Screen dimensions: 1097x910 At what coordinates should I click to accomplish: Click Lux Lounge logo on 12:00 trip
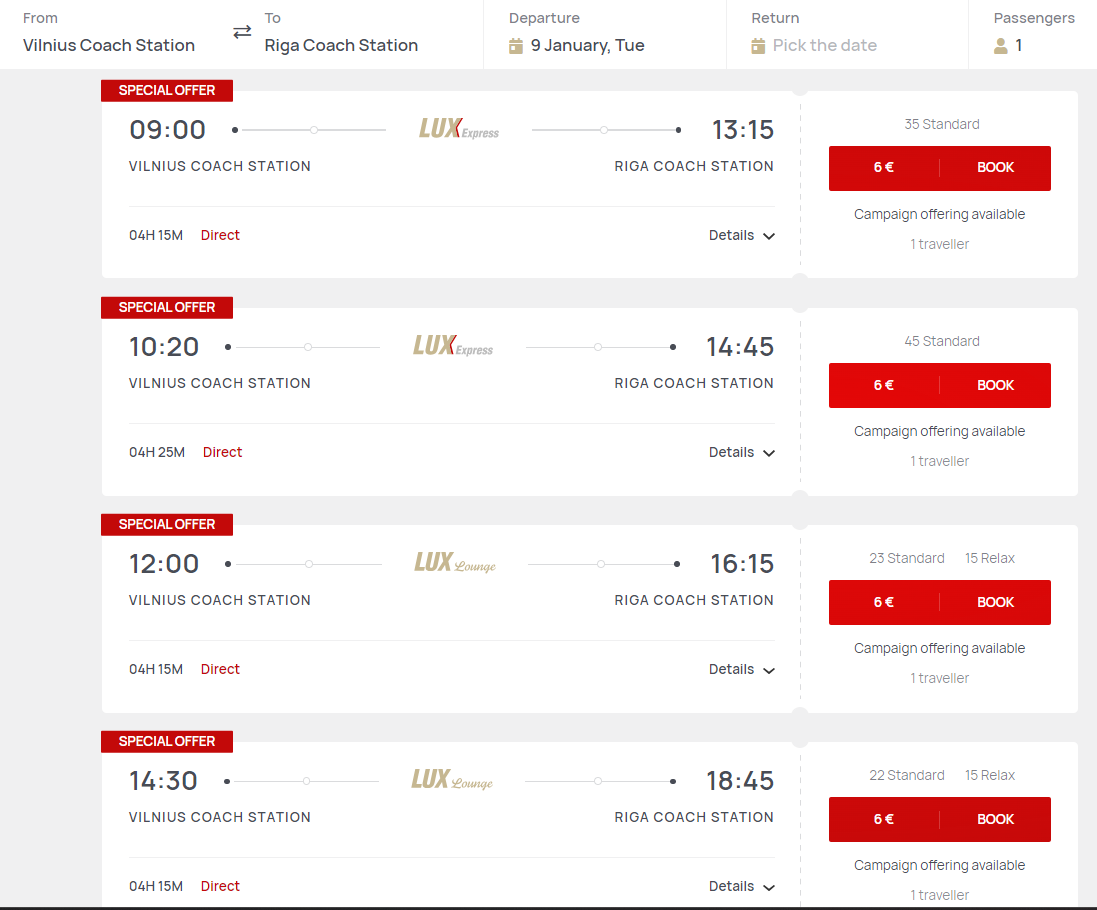click(455, 562)
